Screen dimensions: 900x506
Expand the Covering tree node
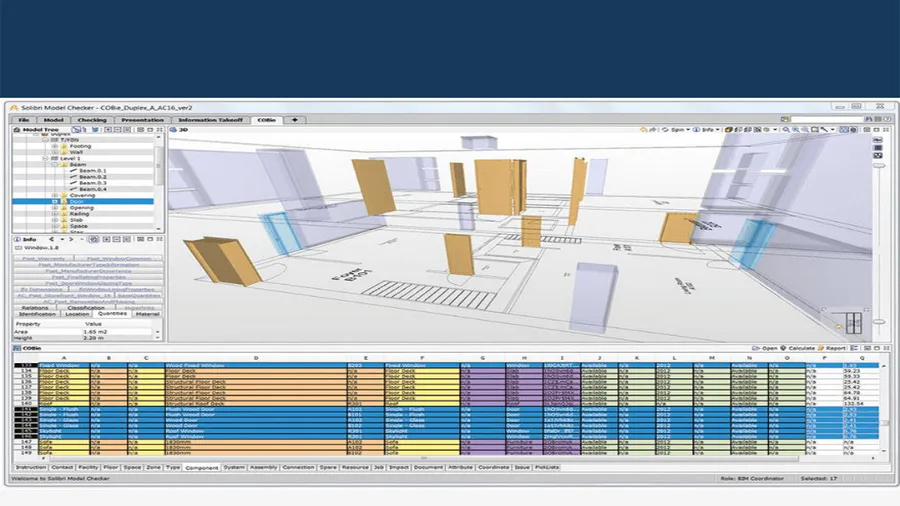point(55,196)
